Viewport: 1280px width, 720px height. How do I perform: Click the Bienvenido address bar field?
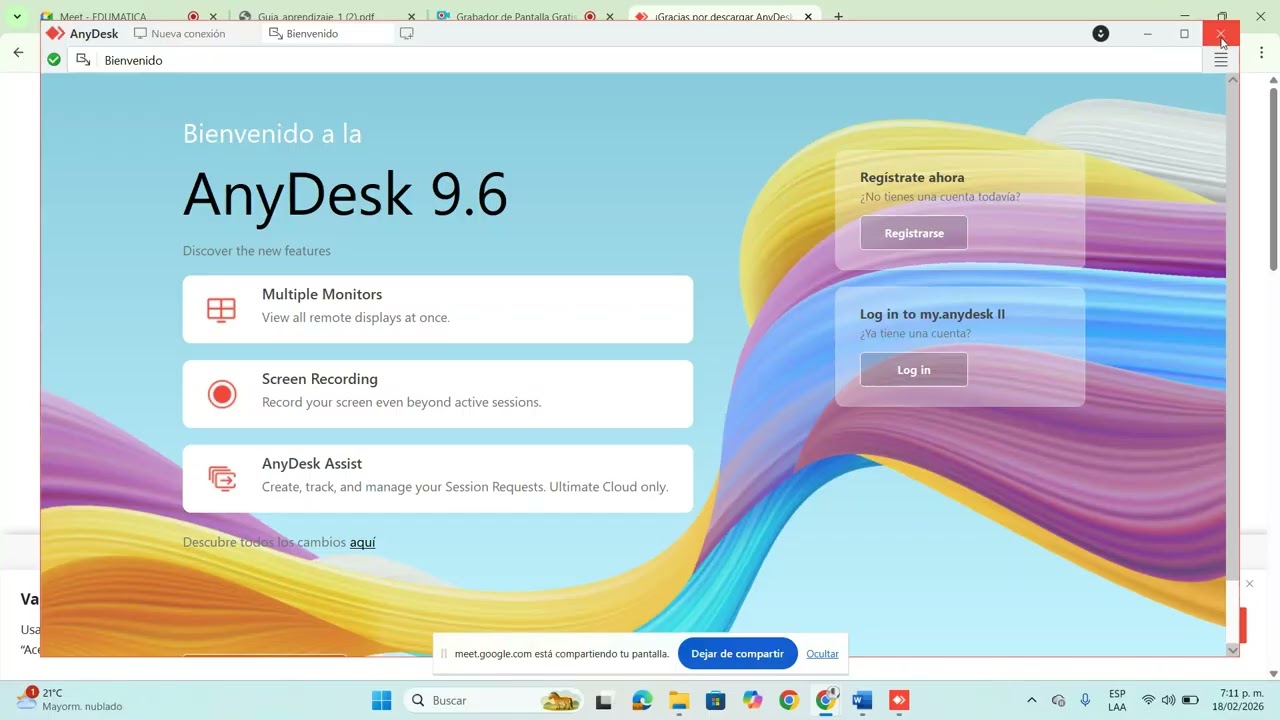pos(635,60)
